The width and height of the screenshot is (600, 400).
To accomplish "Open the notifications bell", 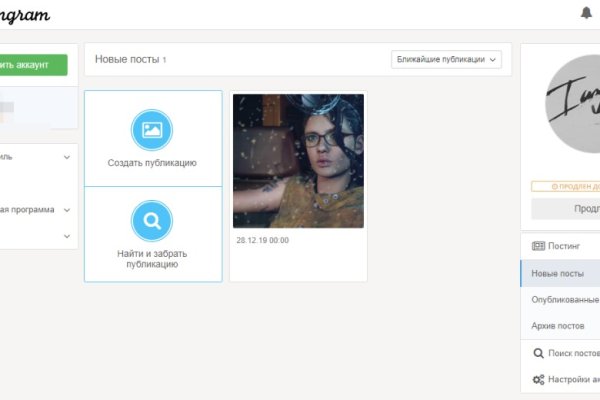I will pos(586,13).
